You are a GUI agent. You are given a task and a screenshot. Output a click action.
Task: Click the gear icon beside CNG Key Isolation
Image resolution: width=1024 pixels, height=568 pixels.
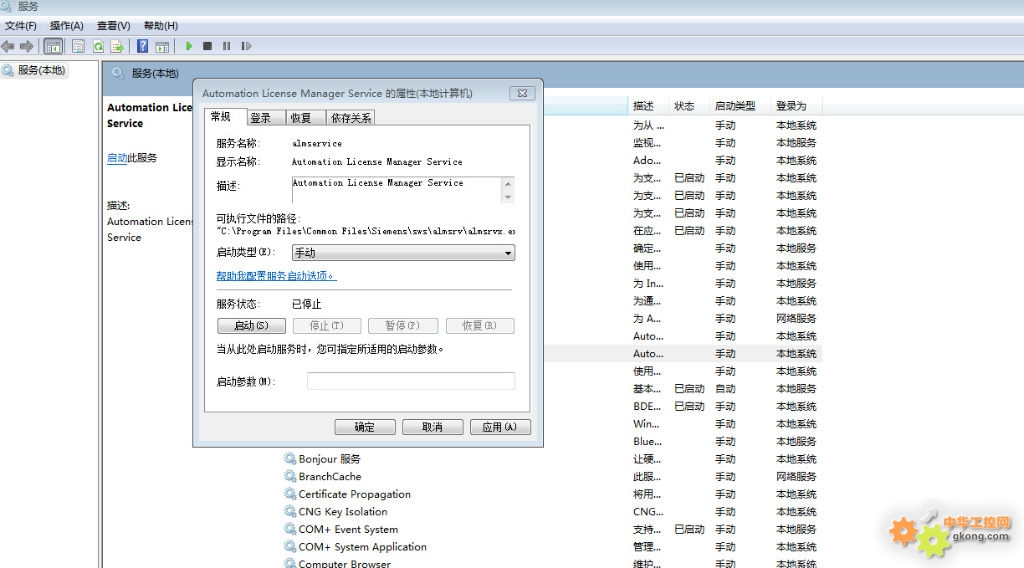pyautogui.click(x=290, y=512)
